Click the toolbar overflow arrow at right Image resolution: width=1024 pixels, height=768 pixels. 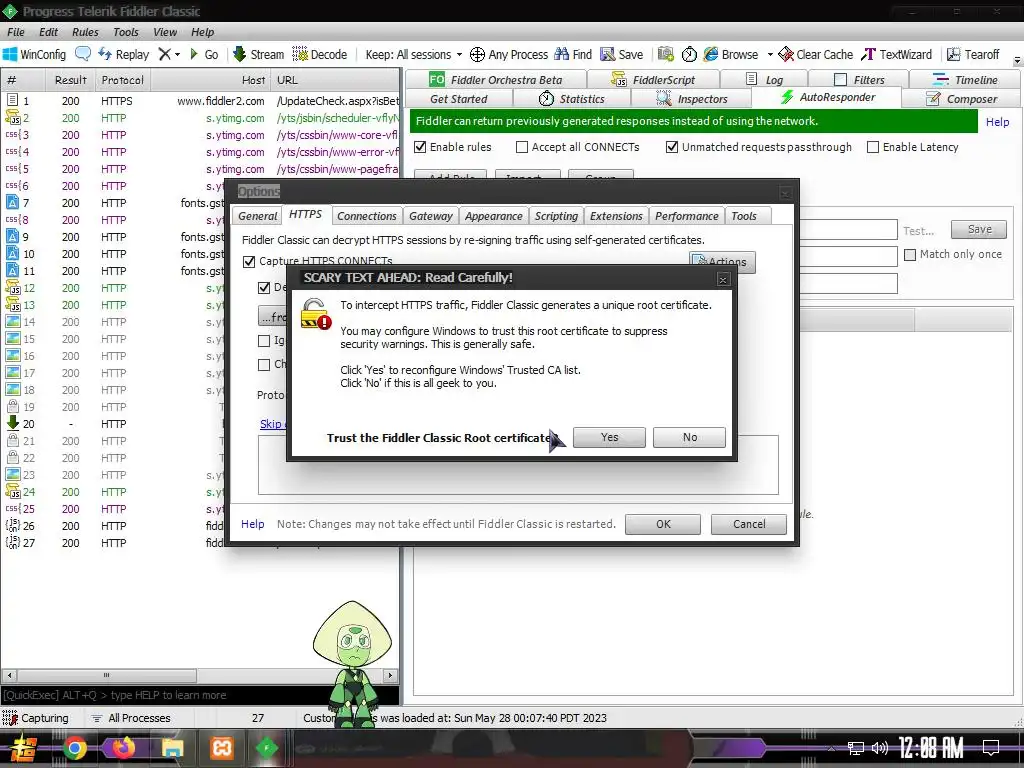[x=1017, y=60]
